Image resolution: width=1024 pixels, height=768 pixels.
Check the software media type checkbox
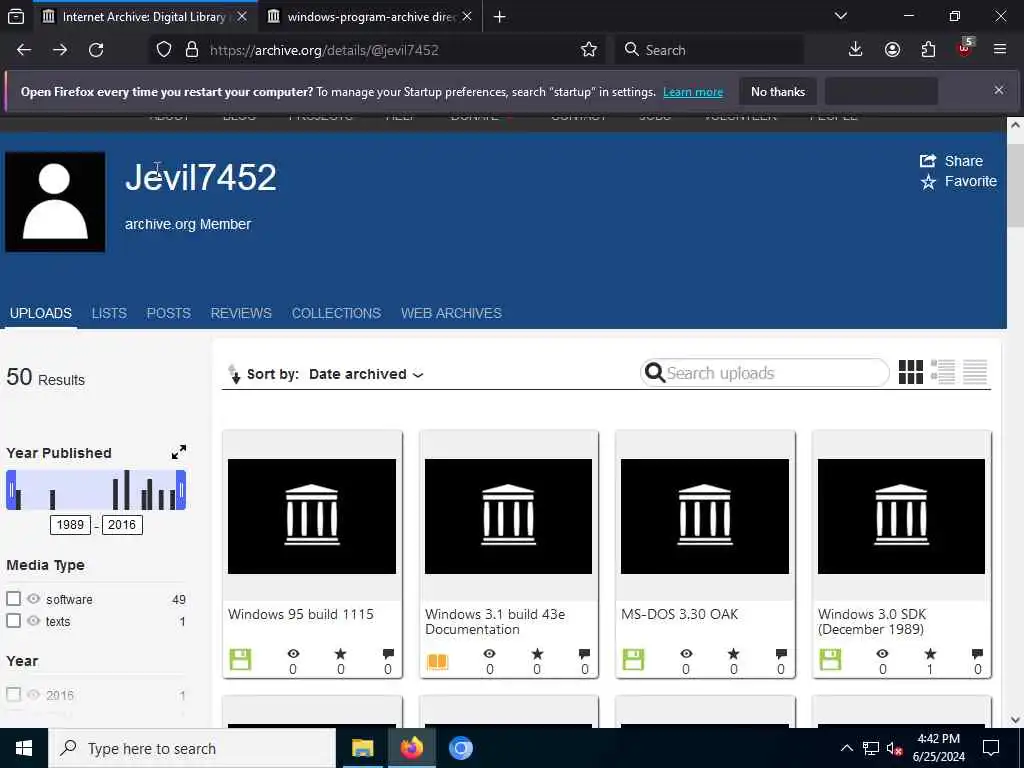click(x=14, y=599)
